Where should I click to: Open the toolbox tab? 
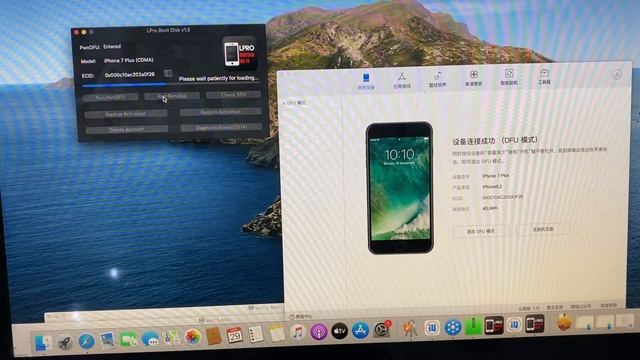[544, 76]
